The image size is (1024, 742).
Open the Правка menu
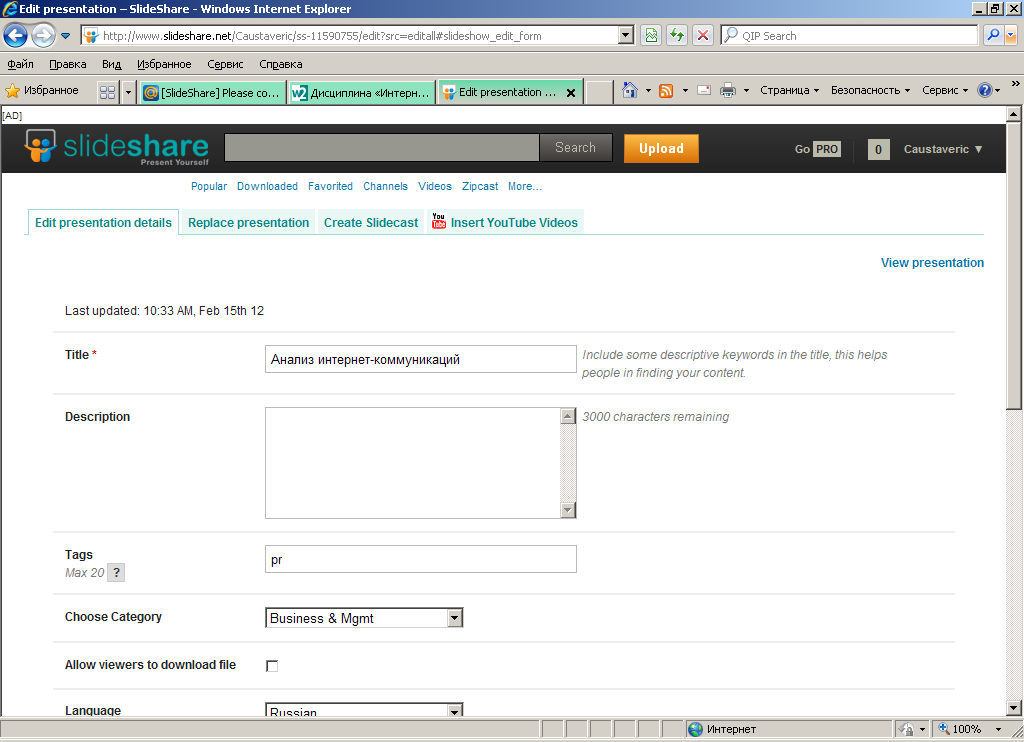click(x=67, y=64)
